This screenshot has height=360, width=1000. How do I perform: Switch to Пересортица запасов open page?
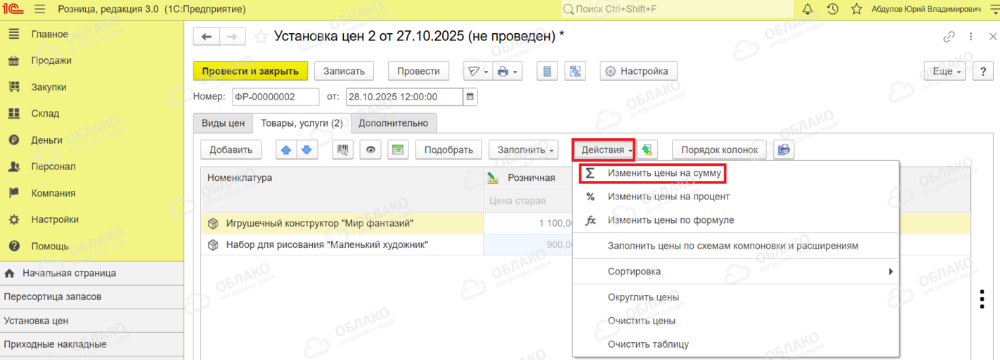(x=92, y=297)
